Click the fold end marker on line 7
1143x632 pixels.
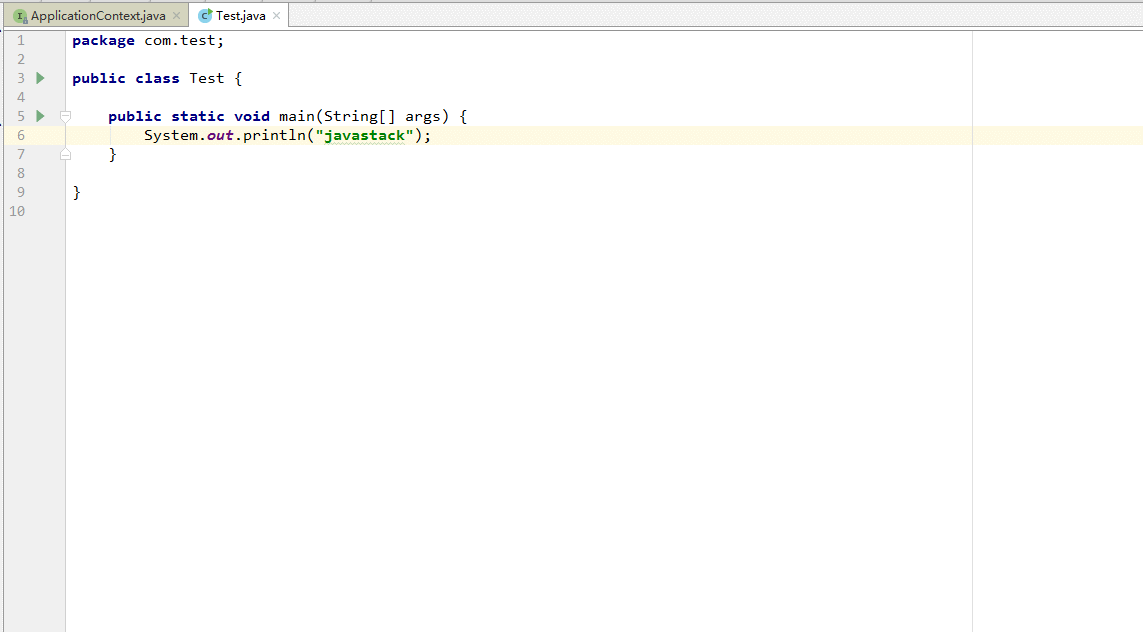[x=66, y=154]
